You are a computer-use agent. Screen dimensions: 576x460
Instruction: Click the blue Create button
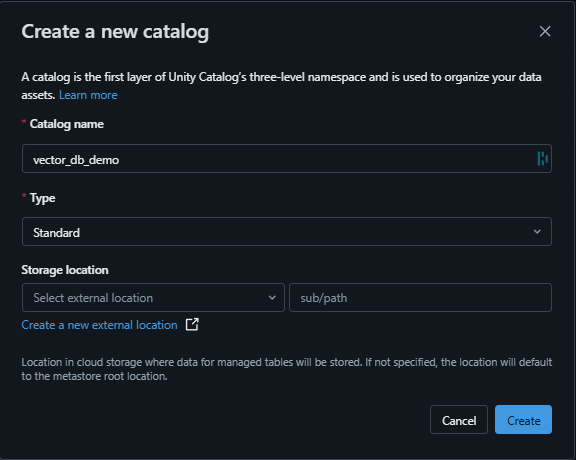click(x=523, y=420)
